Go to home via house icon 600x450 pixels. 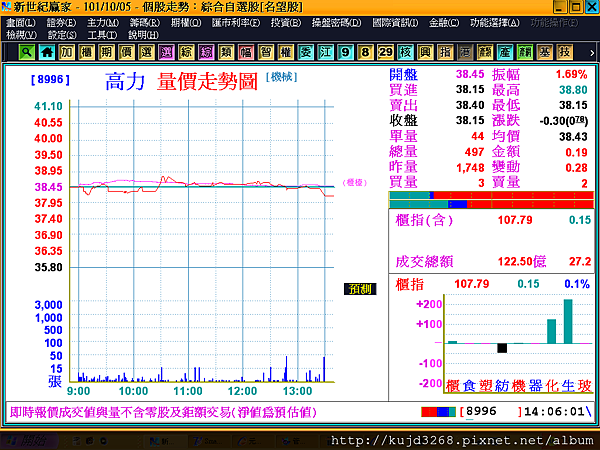pyautogui.click(x=47, y=52)
